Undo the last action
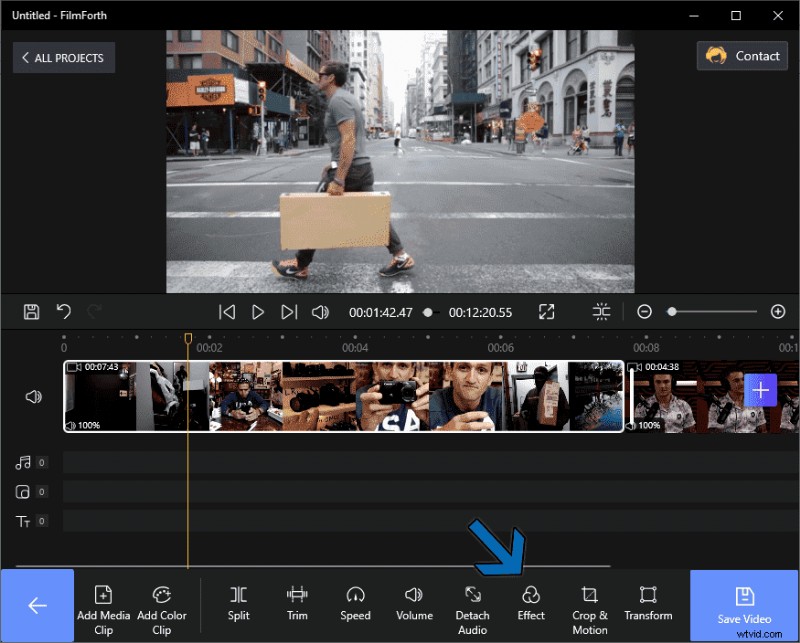The image size is (800, 643). pyautogui.click(x=64, y=311)
